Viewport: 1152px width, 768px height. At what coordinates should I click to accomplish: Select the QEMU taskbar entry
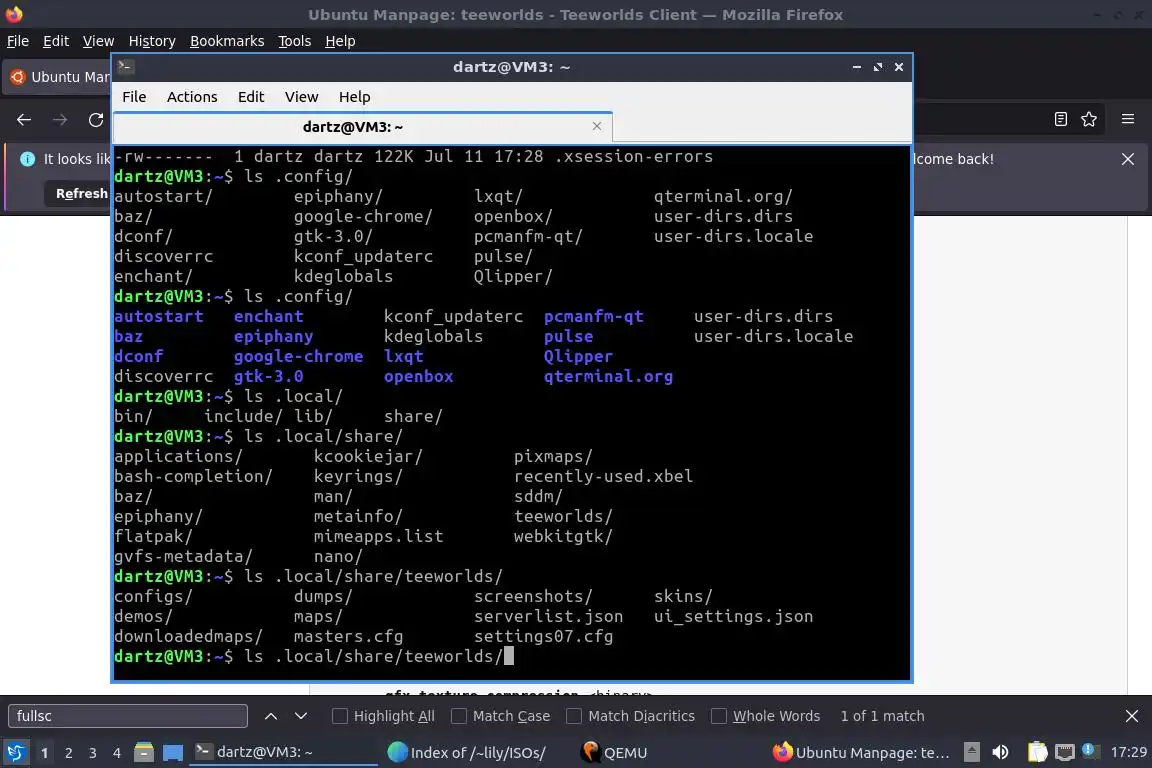[614, 753]
